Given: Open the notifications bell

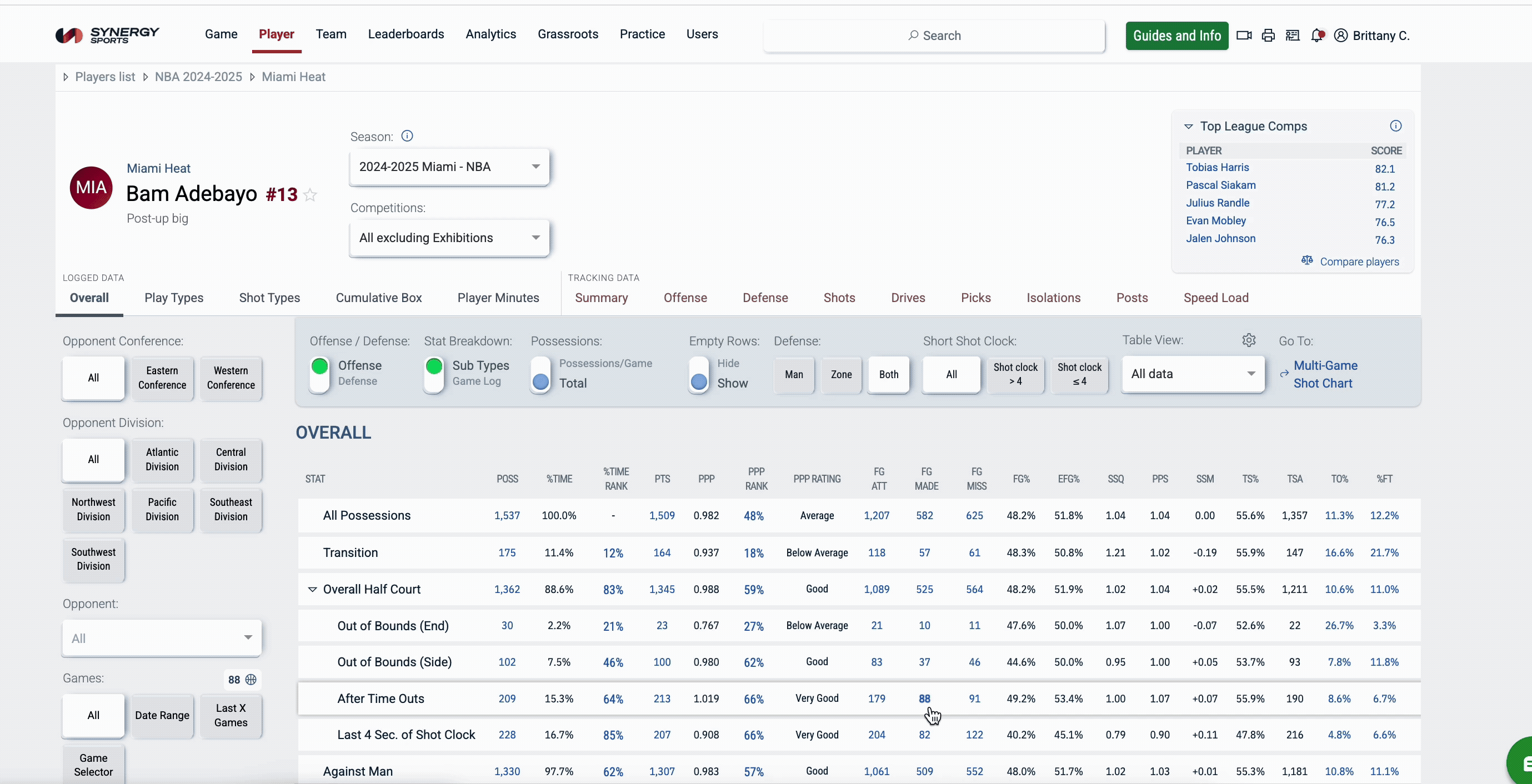Looking at the screenshot, I should tap(1317, 36).
